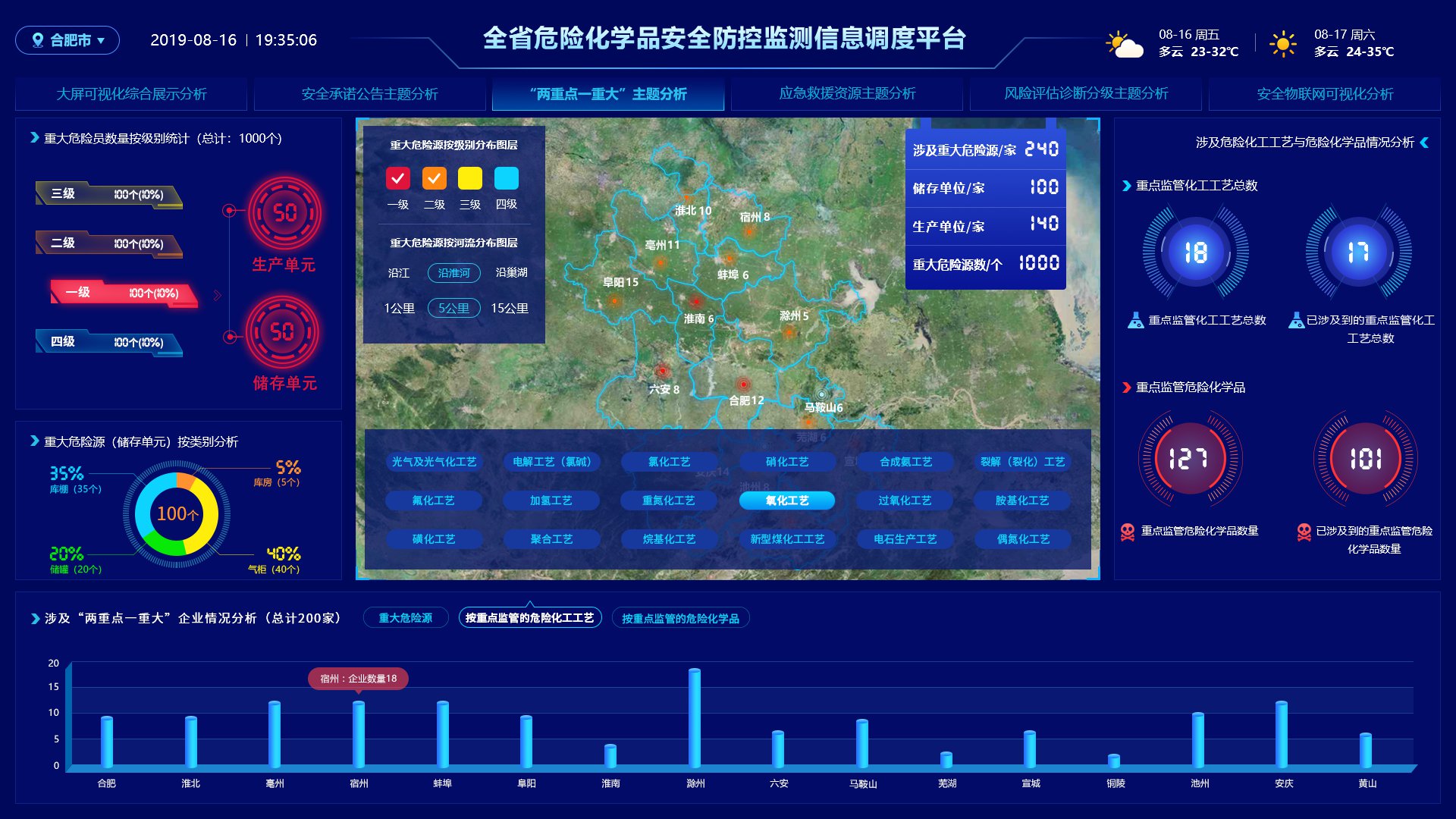Screen dimensions: 1456x819
Task: Select the 沿淮河 river option
Action: click(454, 273)
